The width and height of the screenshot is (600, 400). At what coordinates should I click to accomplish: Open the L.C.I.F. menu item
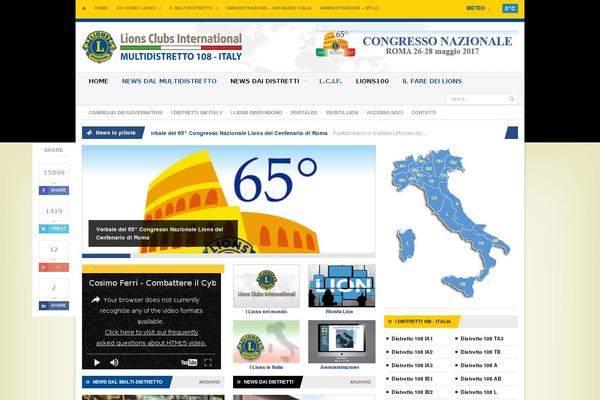(x=331, y=81)
